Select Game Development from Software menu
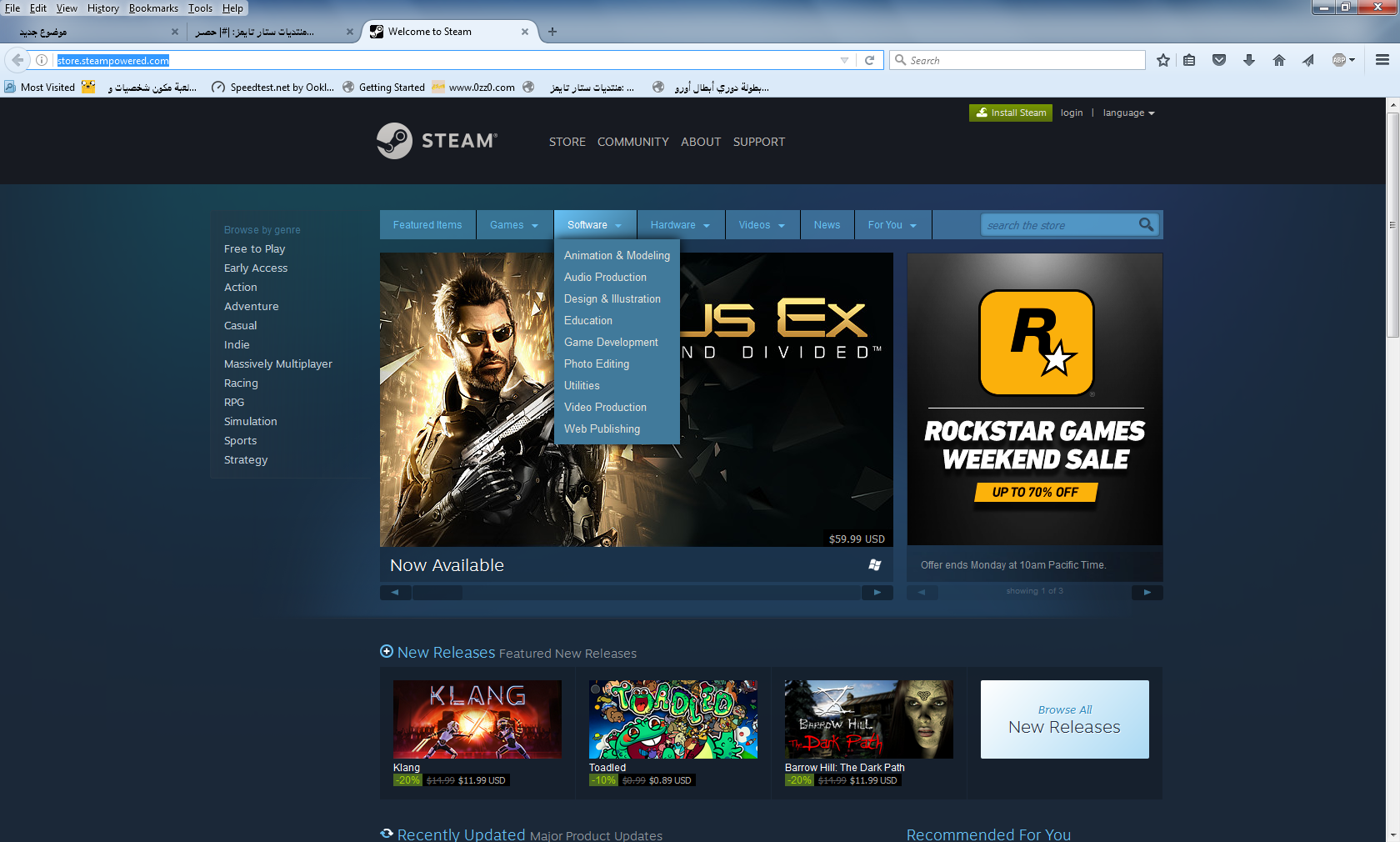 tap(611, 342)
